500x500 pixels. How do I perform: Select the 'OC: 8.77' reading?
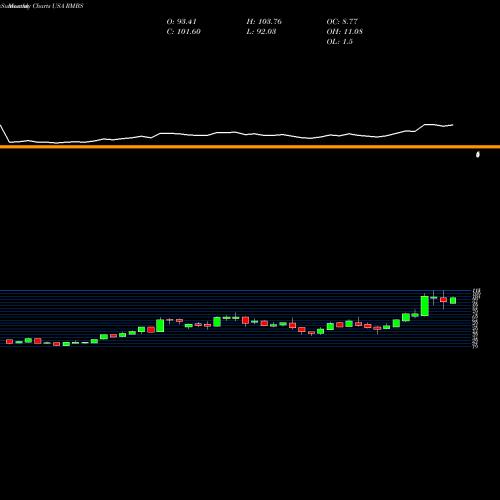(342, 22)
